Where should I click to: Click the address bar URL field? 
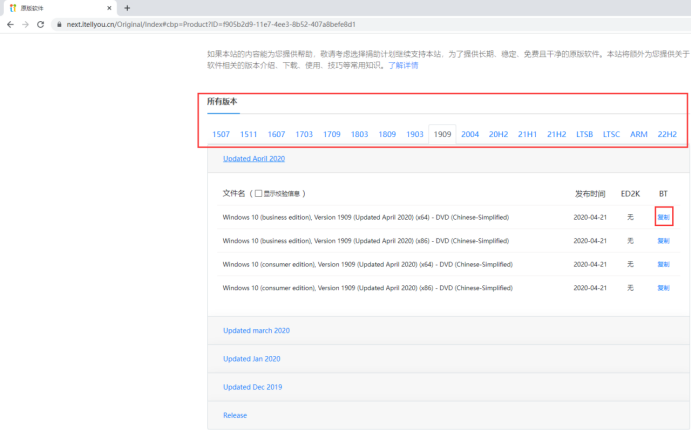300,23
